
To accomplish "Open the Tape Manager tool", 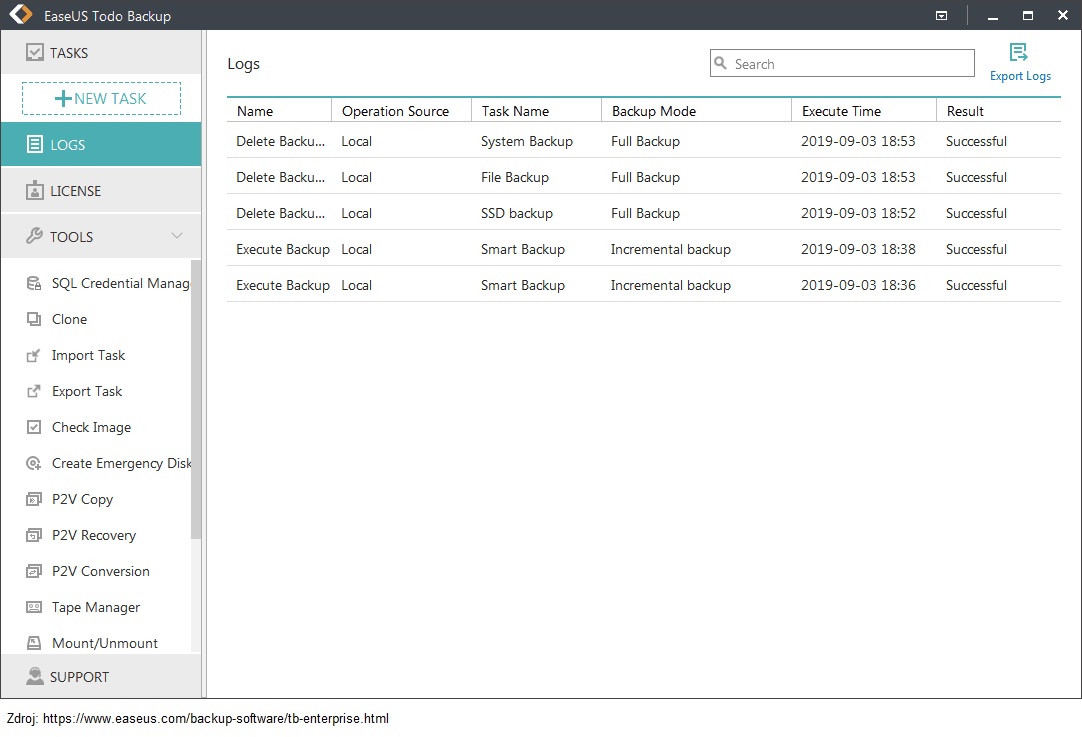I will [x=96, y=607].
